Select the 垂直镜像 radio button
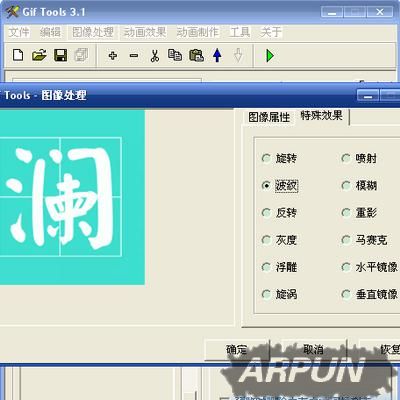The height and width of the screenshot is (400, 400). tap(346, 294)
